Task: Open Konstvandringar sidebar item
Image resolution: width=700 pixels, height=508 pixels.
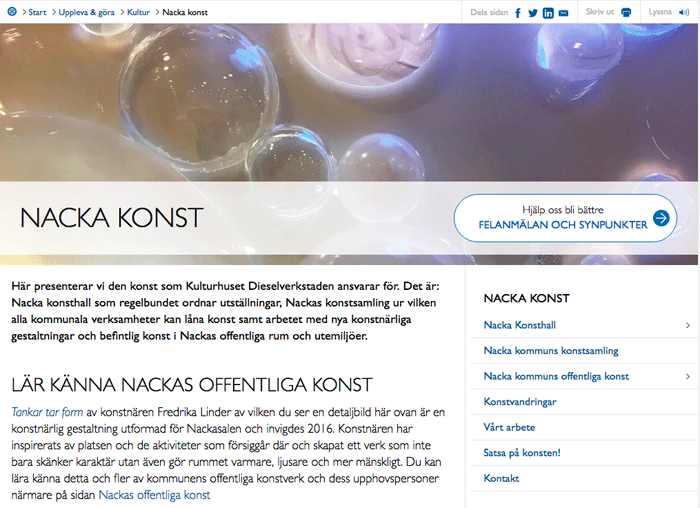Action: click(x=520, y=402)
